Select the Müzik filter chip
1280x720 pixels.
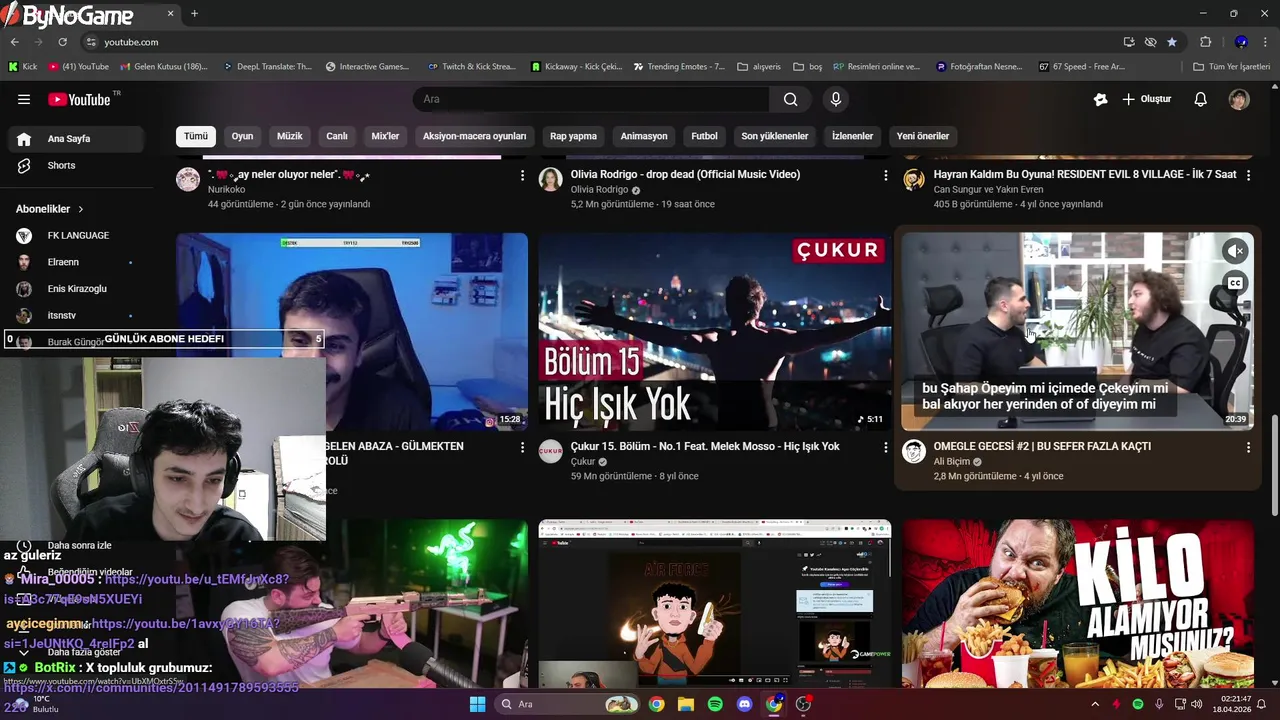click(x=290, y=136)
